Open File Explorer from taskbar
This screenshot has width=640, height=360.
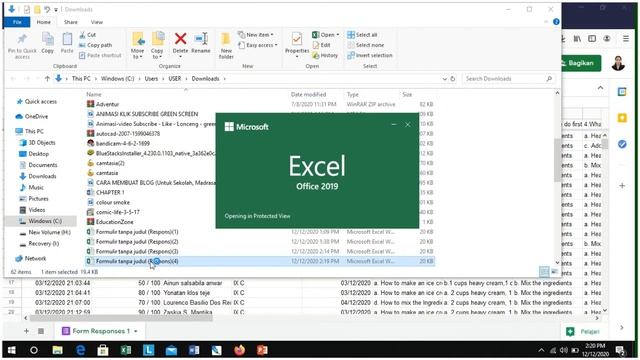(x=57, y=350)
